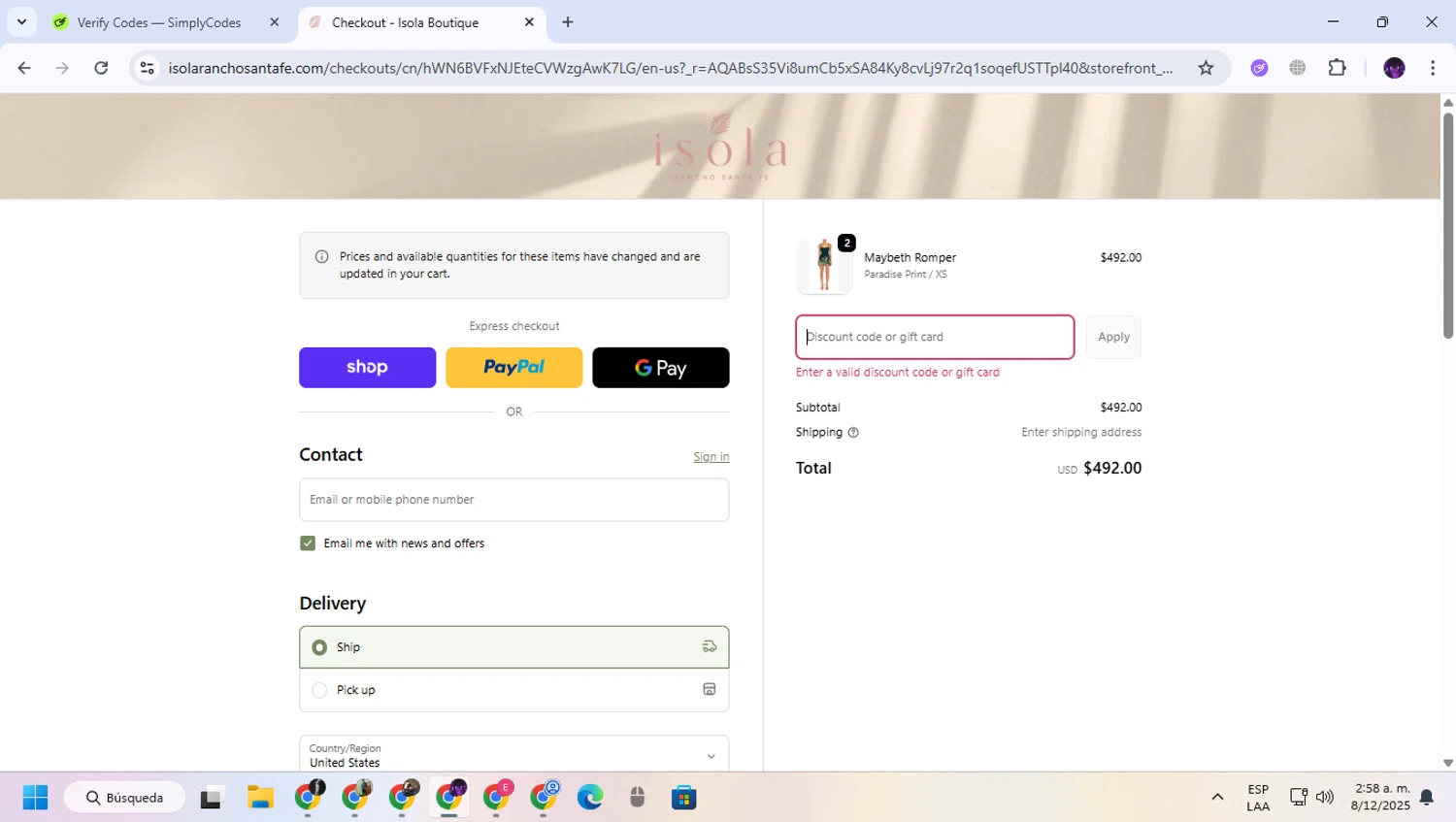Uncheck Email me with news and offers
The height and width of the screenshot is (822, 1456).
pos(308,543)
